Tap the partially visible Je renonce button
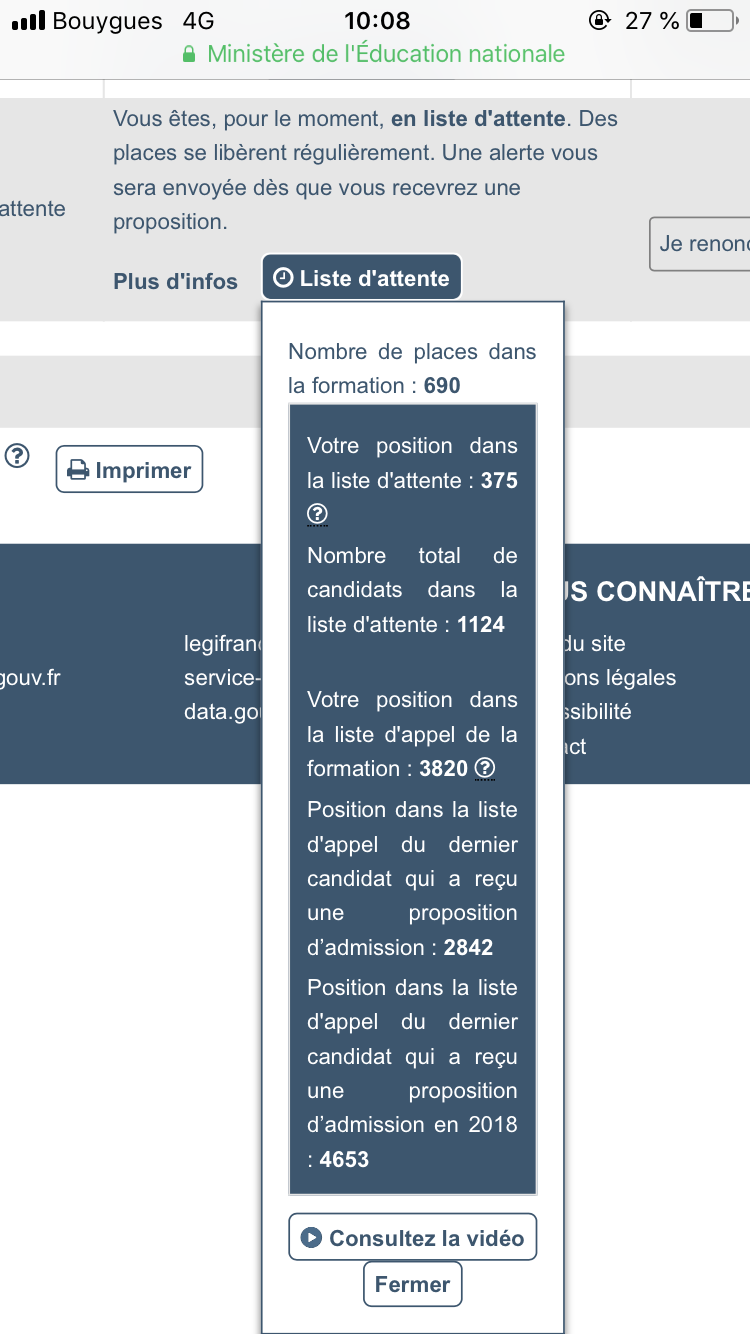 702,244
